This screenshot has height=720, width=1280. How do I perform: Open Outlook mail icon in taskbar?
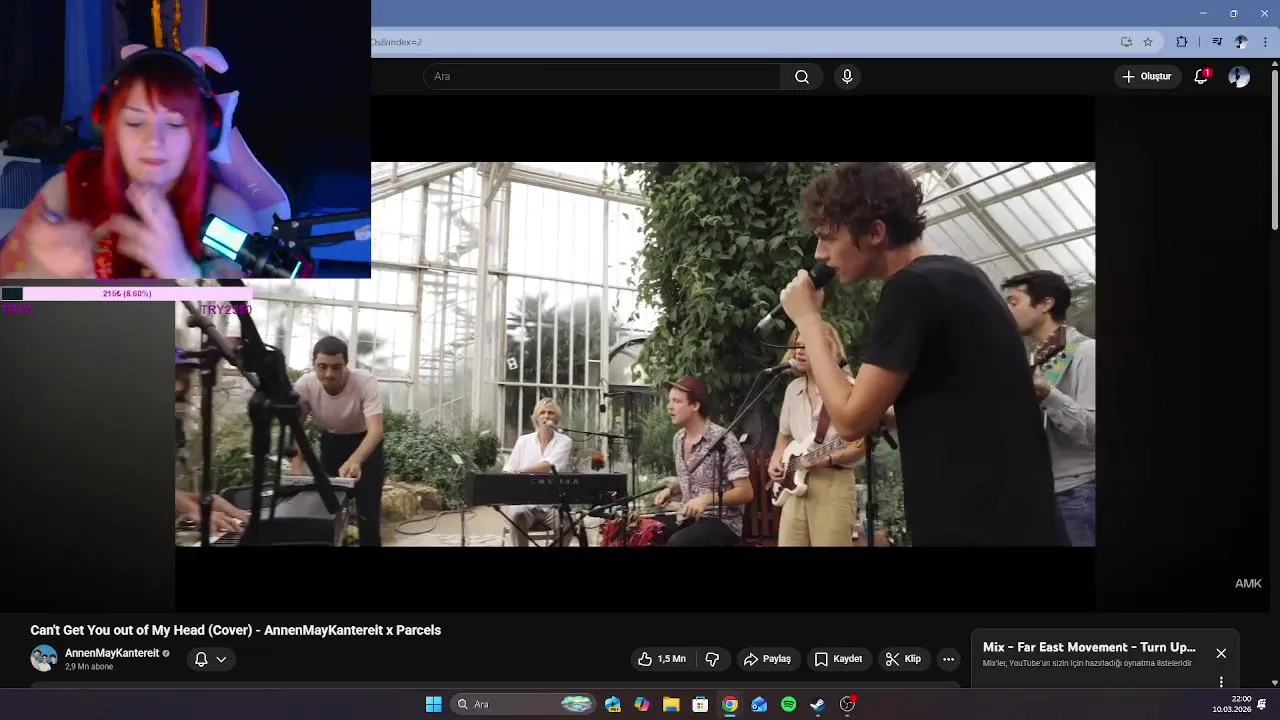pos(759,704)
